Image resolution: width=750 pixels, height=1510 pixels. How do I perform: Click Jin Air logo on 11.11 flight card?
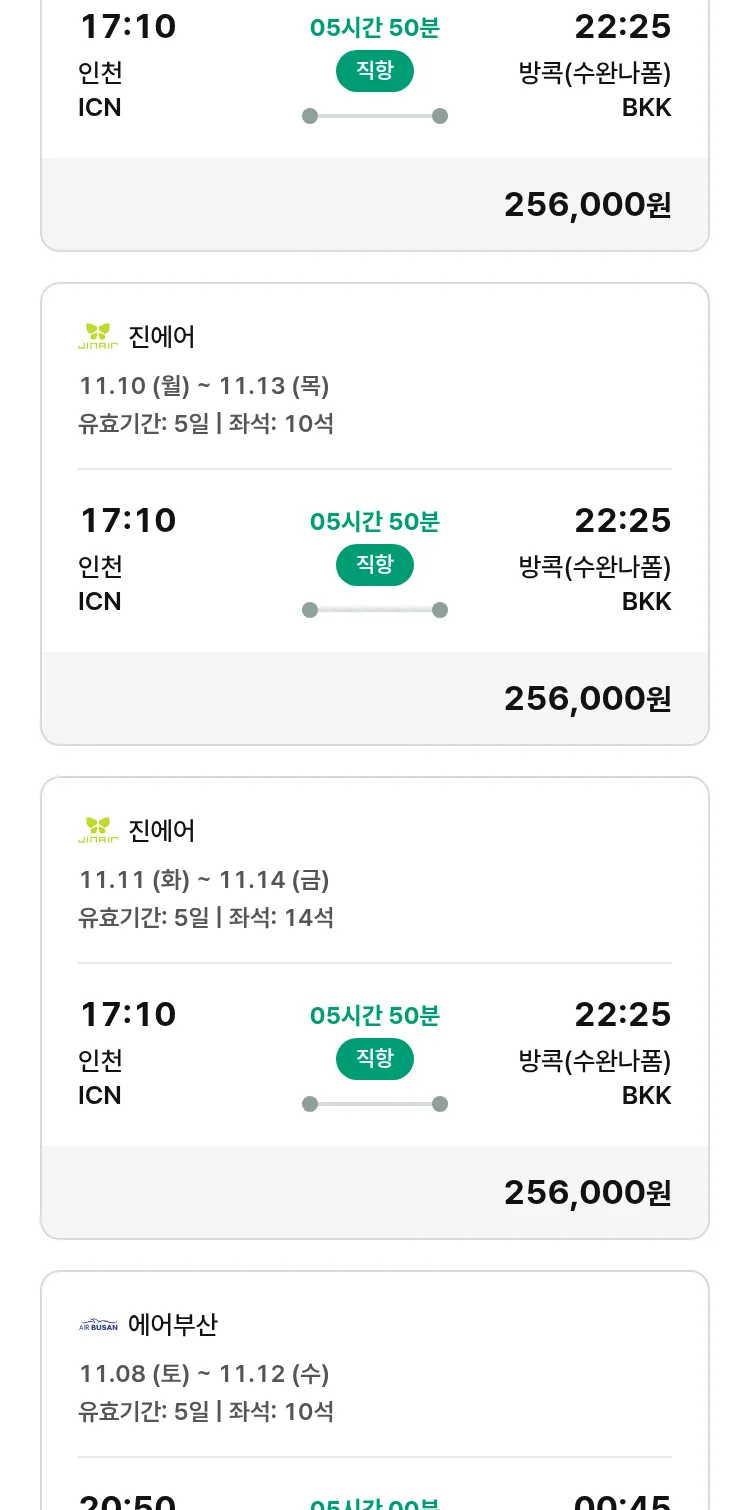click(x=98, y=831)
